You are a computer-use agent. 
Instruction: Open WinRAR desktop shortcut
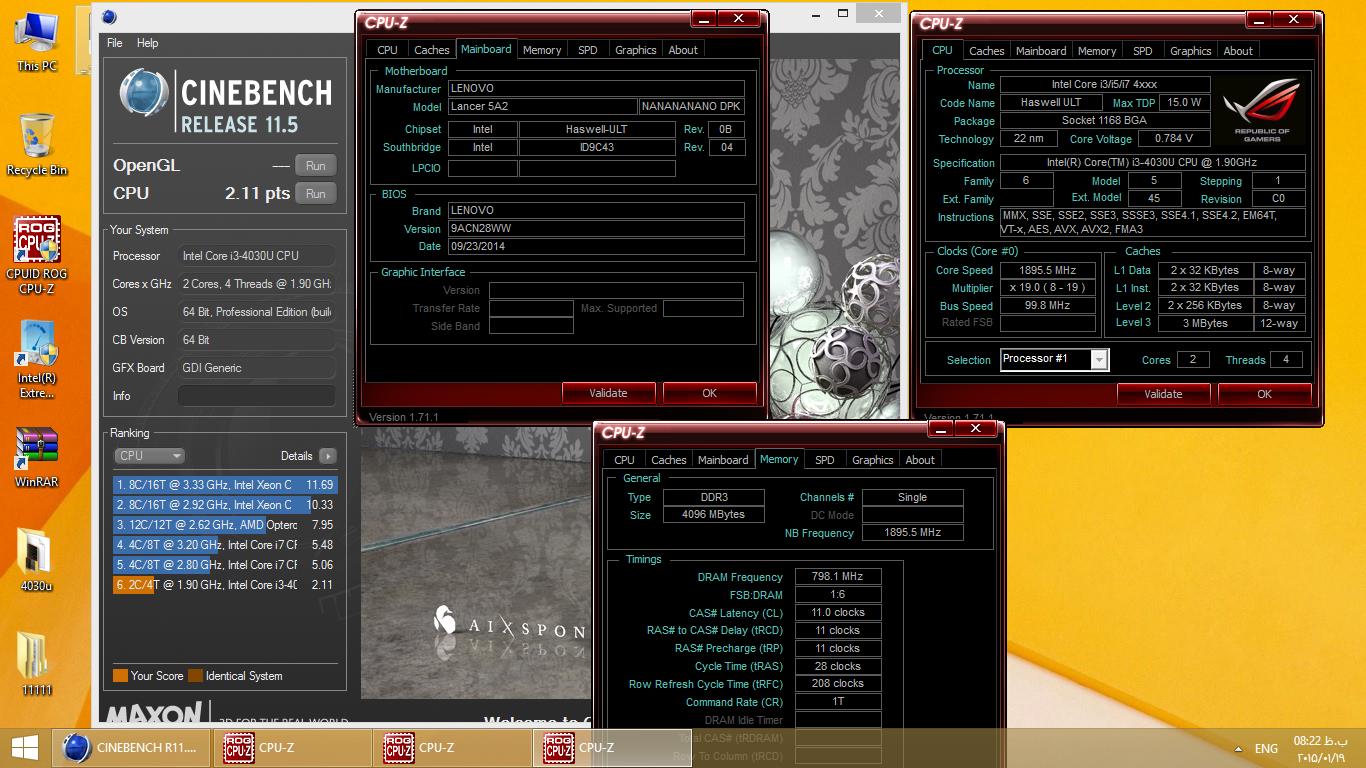(x=37, y=457)
